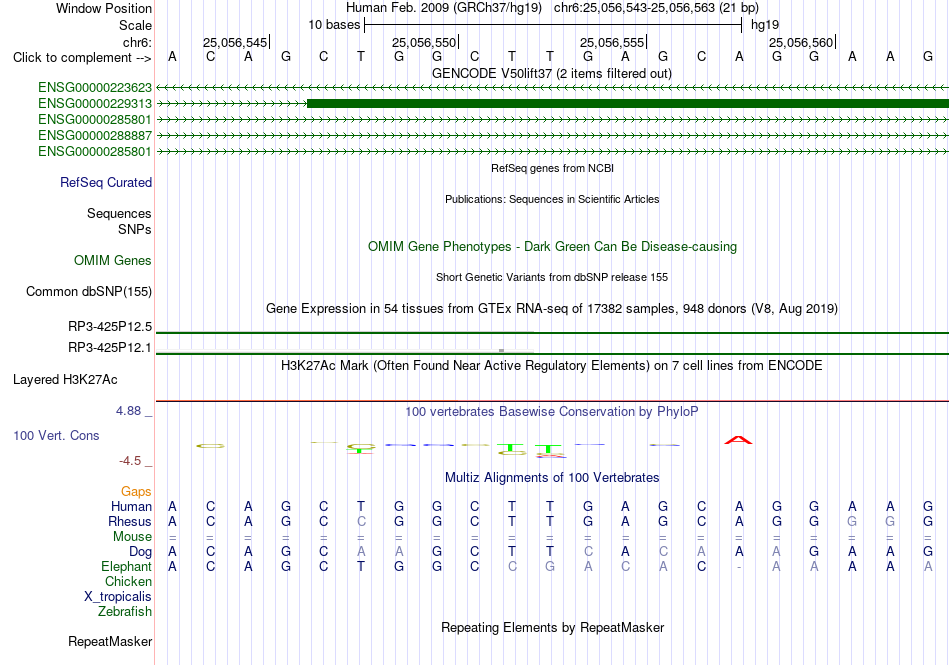Viewport: 950px width, 665px height.
Task: Click the dark green ENSG00000229313 exon block
Action: click(628, 104)
